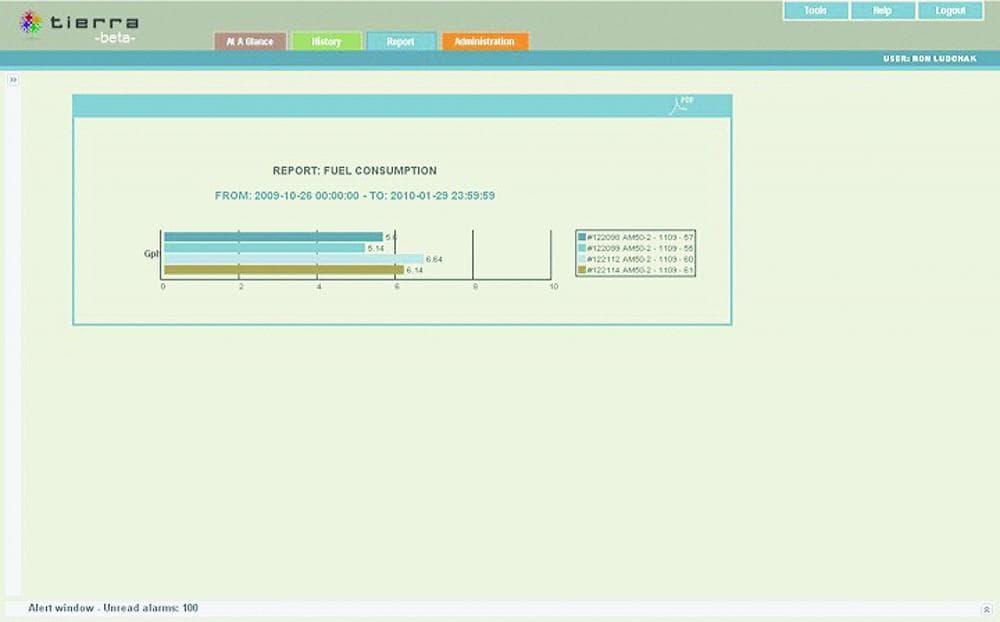Expand the left sidebar with double-arrow icon
The image size is (1000, 622).
click(13, 80)
